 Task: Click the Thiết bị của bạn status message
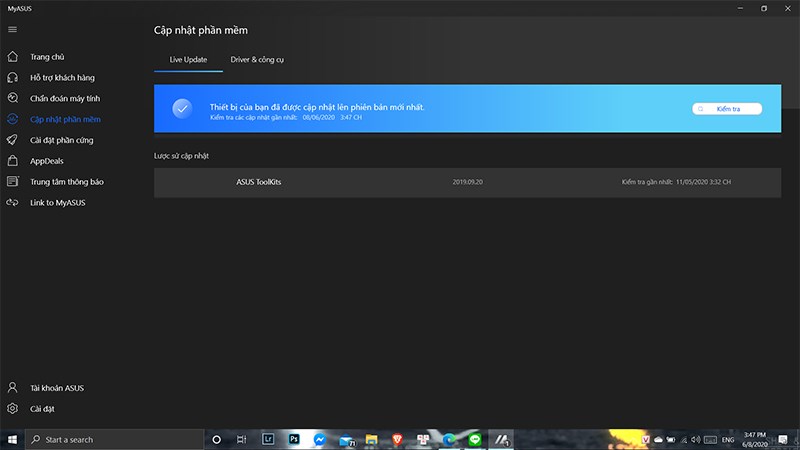(317, 107)
